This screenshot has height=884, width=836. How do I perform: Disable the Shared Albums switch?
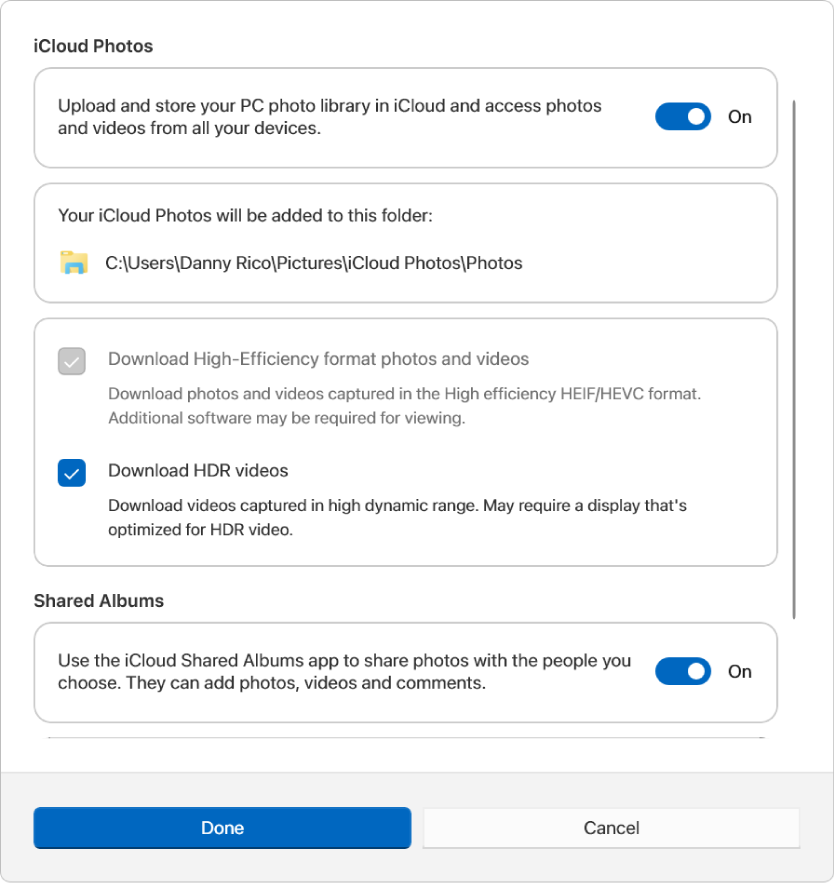tap(683, 671)
